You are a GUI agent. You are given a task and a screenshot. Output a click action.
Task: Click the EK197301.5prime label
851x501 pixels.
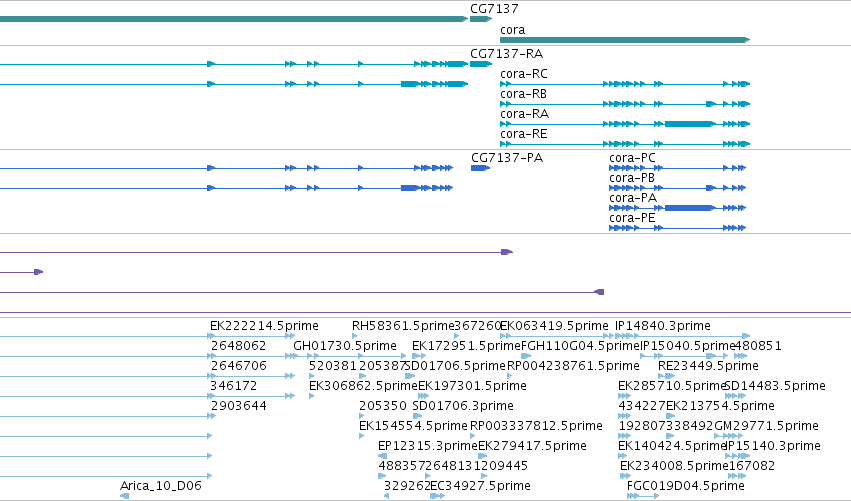[472, 386]
